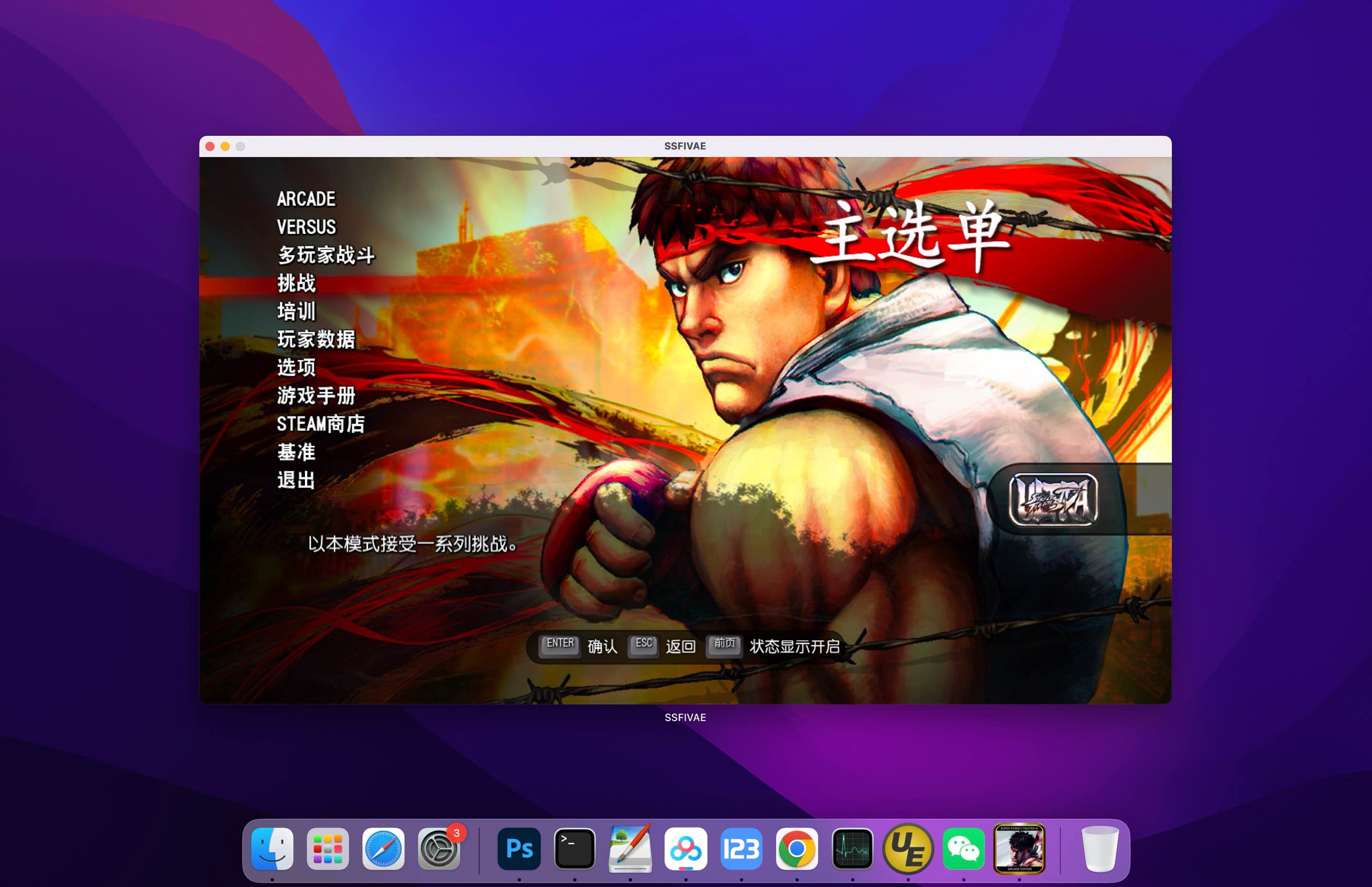Open Baidu Netdisk dock icon
Viewport: 1372px width, 887px height.
click(686, 848)
